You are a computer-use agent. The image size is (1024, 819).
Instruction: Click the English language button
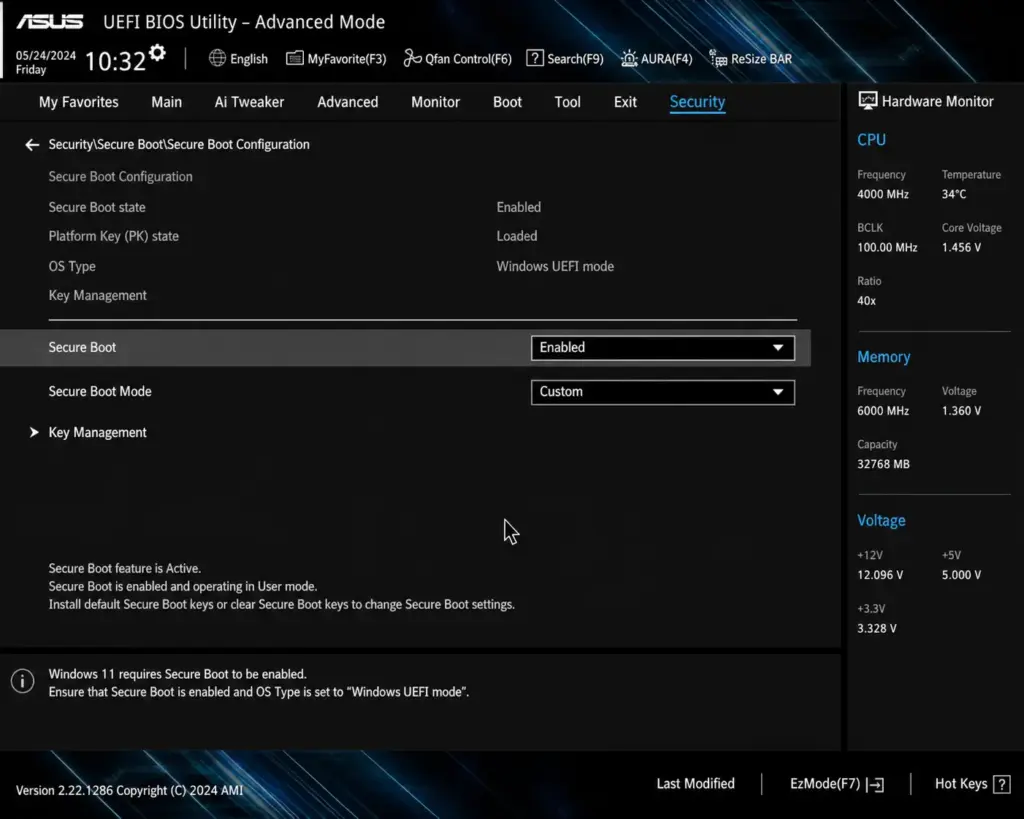[238, 59]
